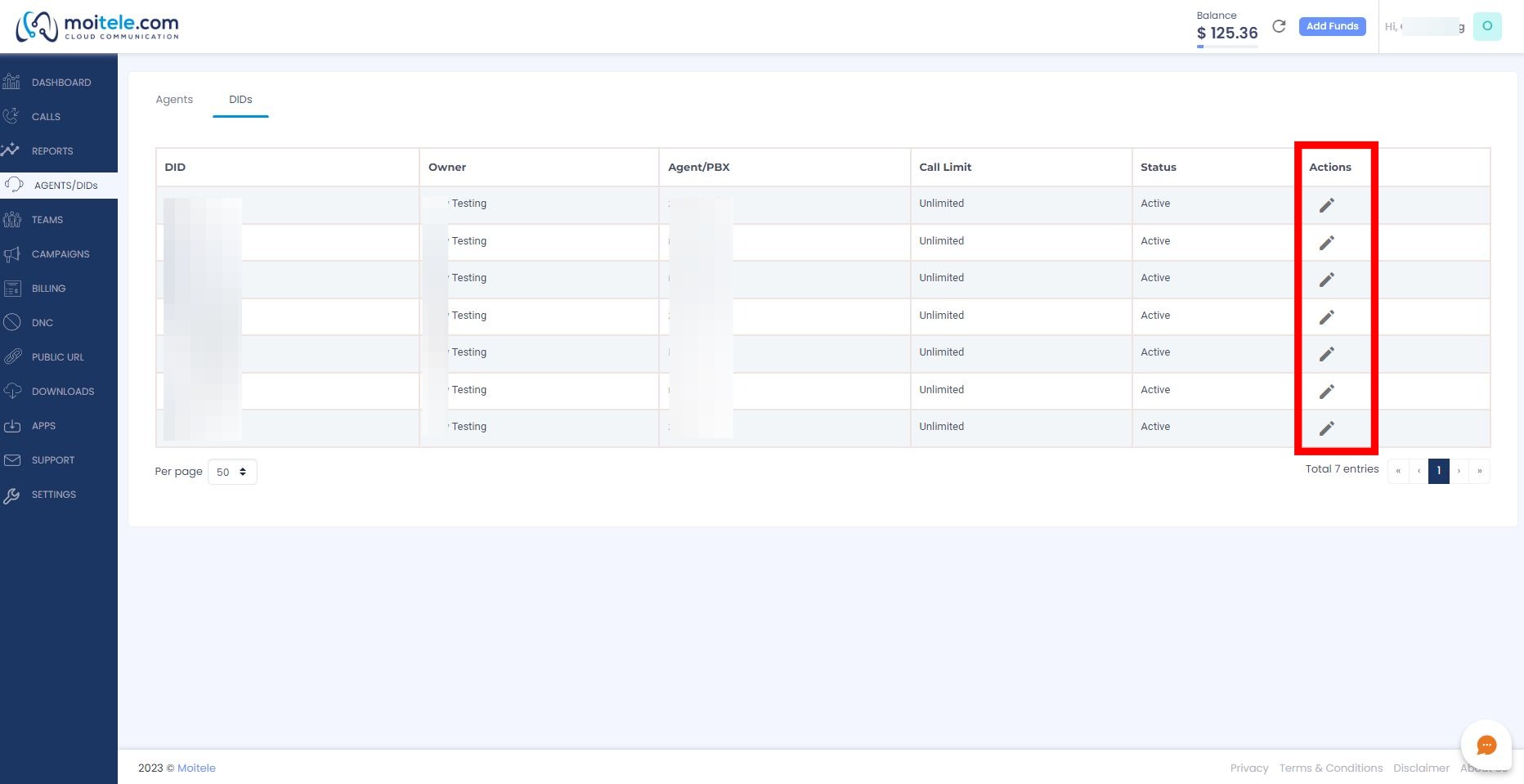Click the Add Funds button
This screenshot has width=1524, height=784.
[x=1332, y=26]
